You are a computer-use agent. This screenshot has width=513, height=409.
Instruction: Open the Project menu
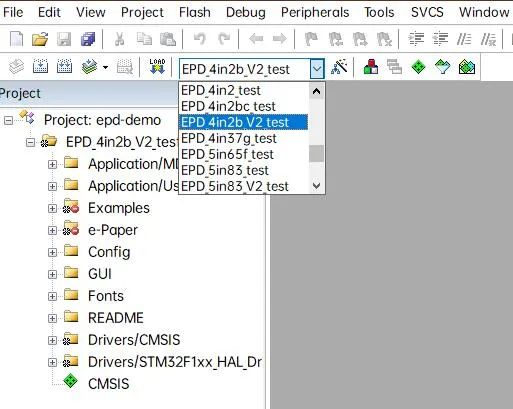[x=142, y=12]
